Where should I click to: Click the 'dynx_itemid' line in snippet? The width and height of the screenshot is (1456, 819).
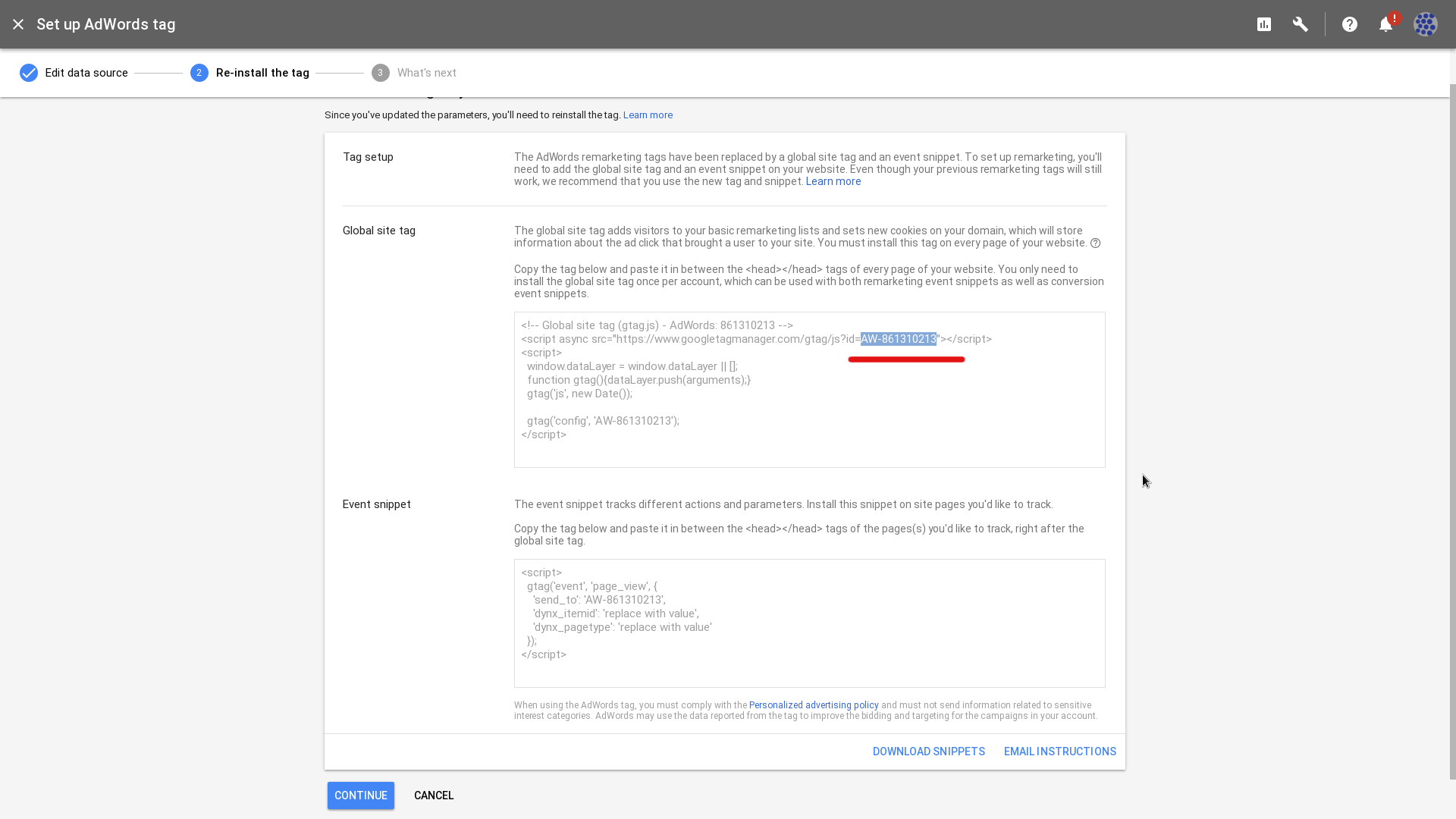pyautogui.click(x=616, y=613)
